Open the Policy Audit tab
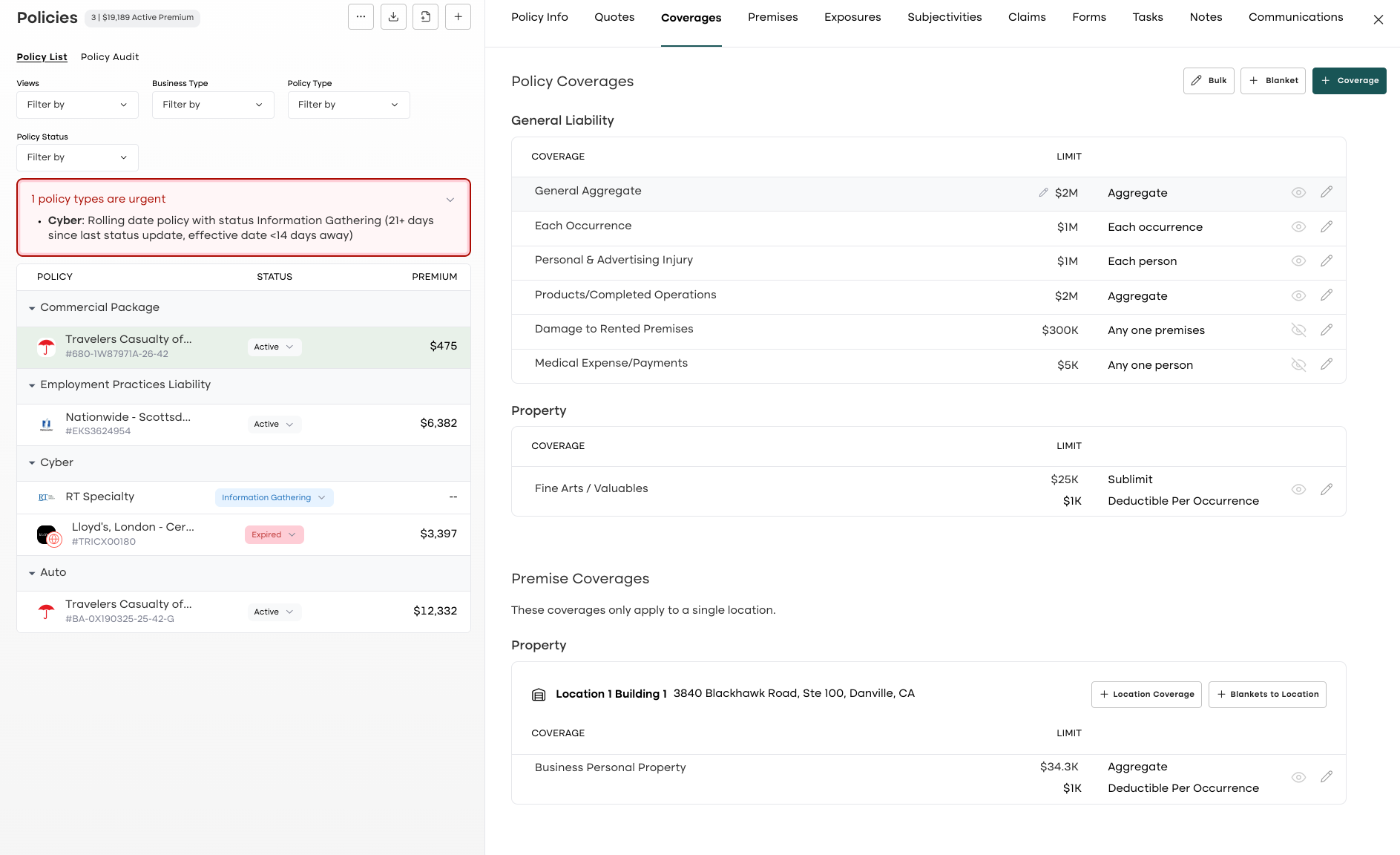This screenshot has height=855, width=1400. click(110, 57)
